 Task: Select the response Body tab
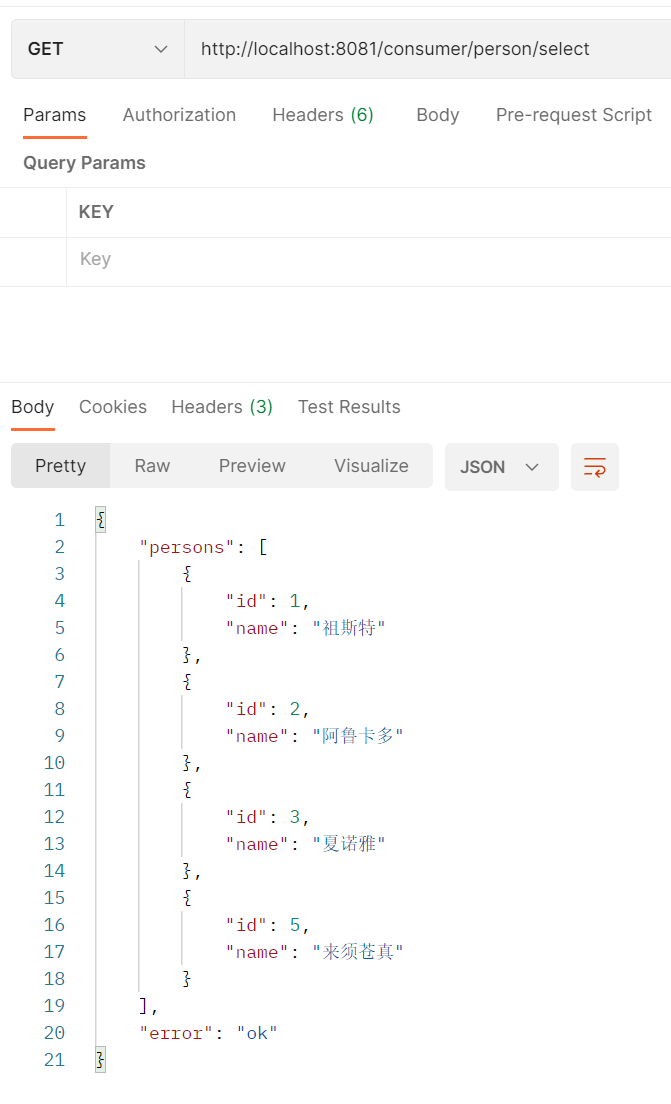pos(32,407)
